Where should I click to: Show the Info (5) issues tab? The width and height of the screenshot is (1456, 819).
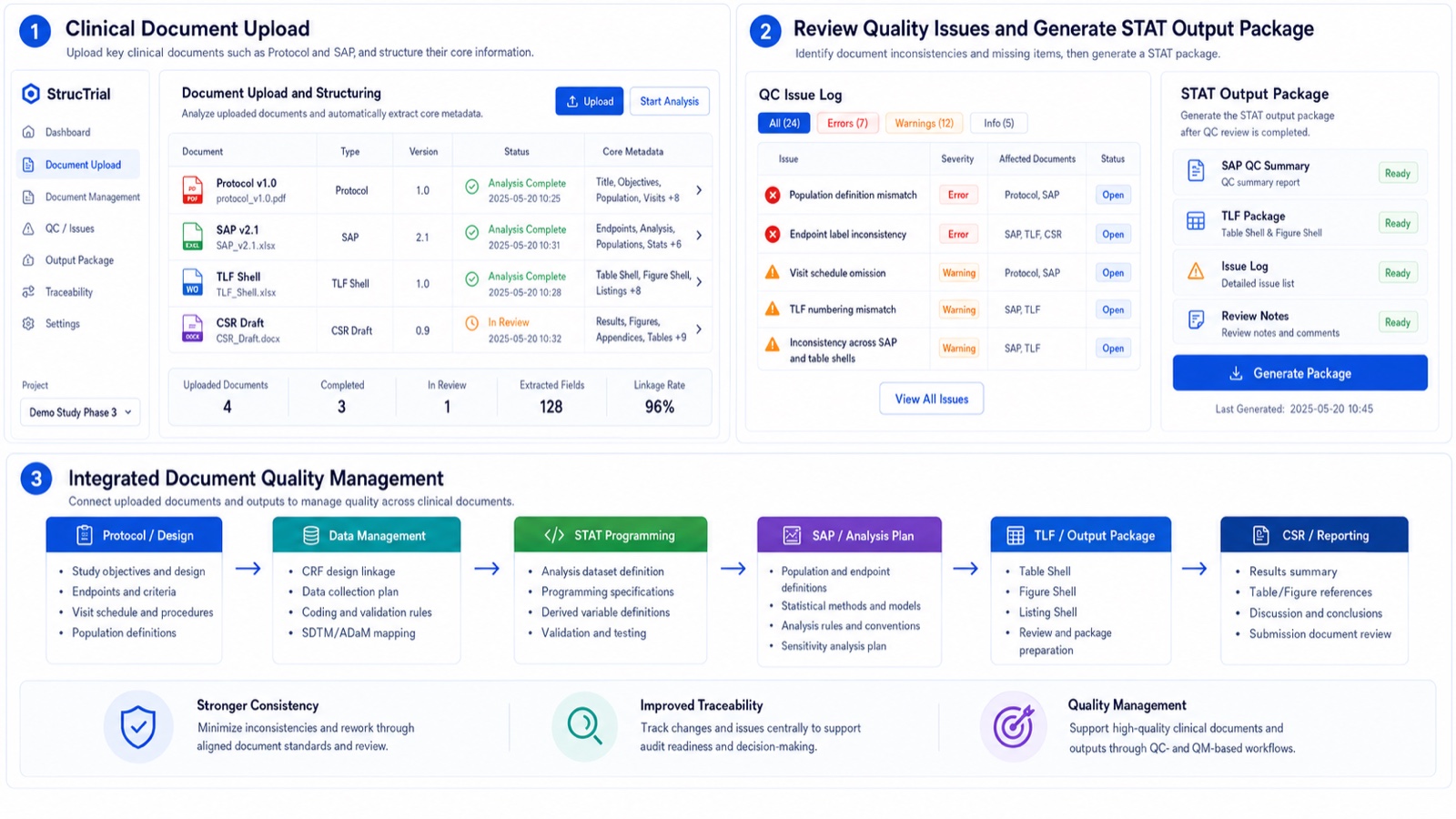point(998,123)
